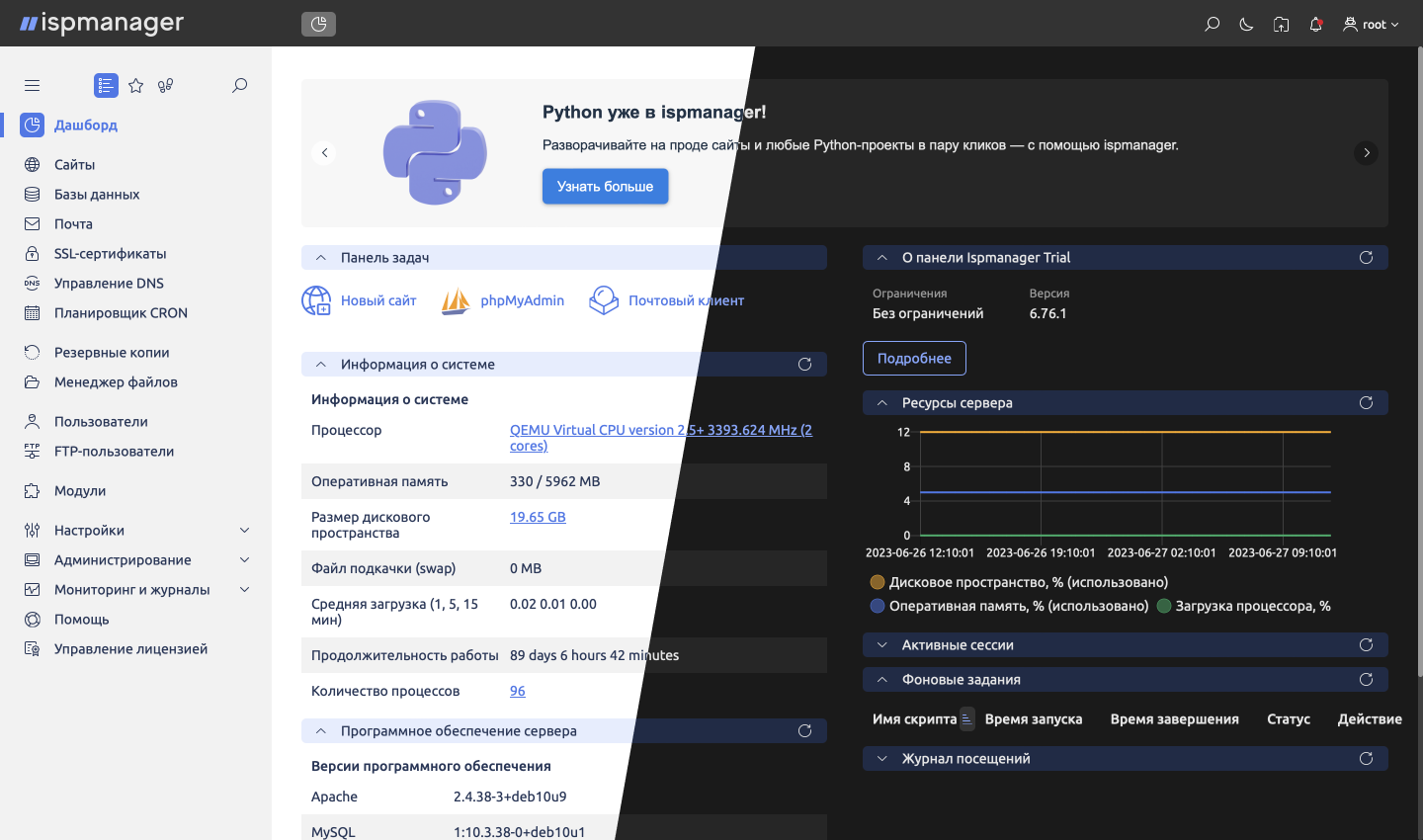Toggle Загрузка процессора legend swatch
The width and height of the screenshot is (1423, 840).
tap(1163, 606)
